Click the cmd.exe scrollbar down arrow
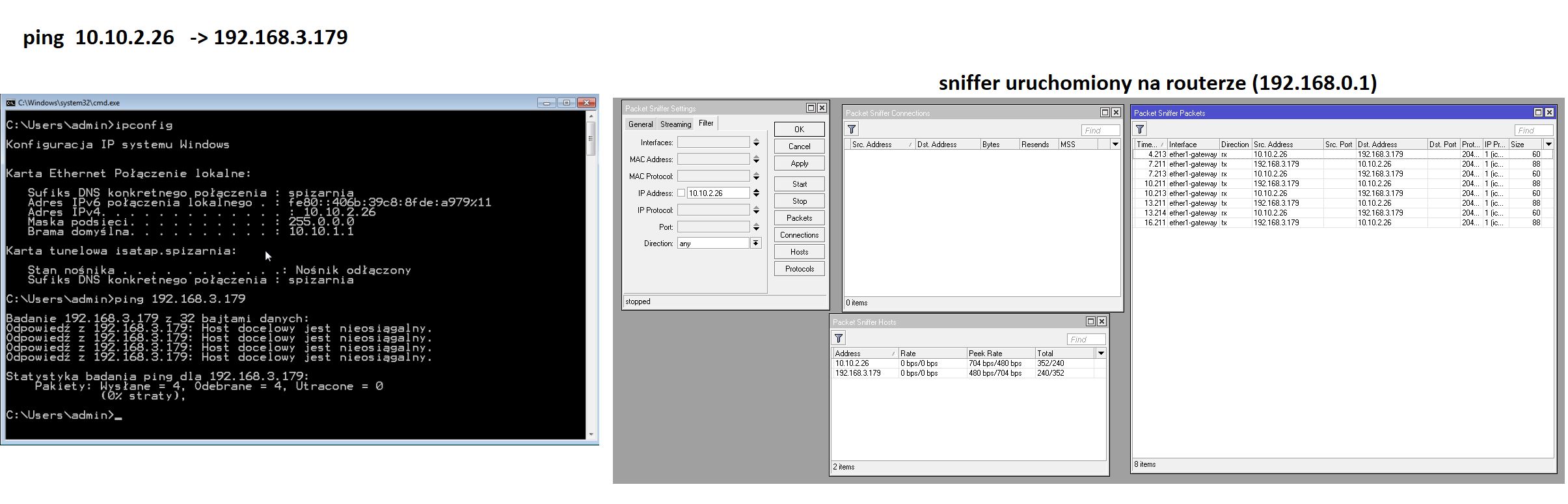This screenshot has height=504, width=1568. [591, 434]
